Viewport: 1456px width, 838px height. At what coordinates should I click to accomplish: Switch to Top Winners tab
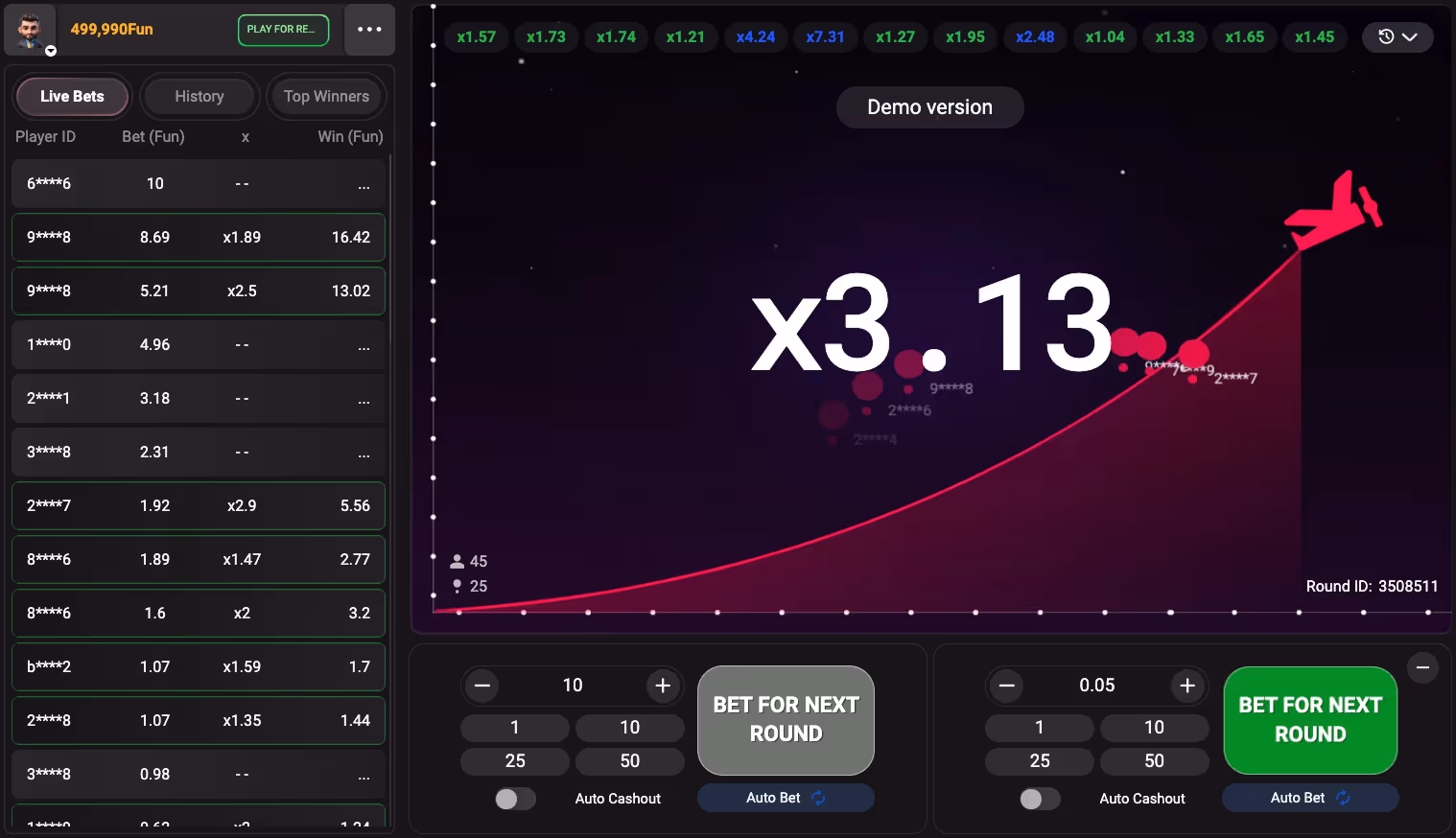(x=326, y=96)
